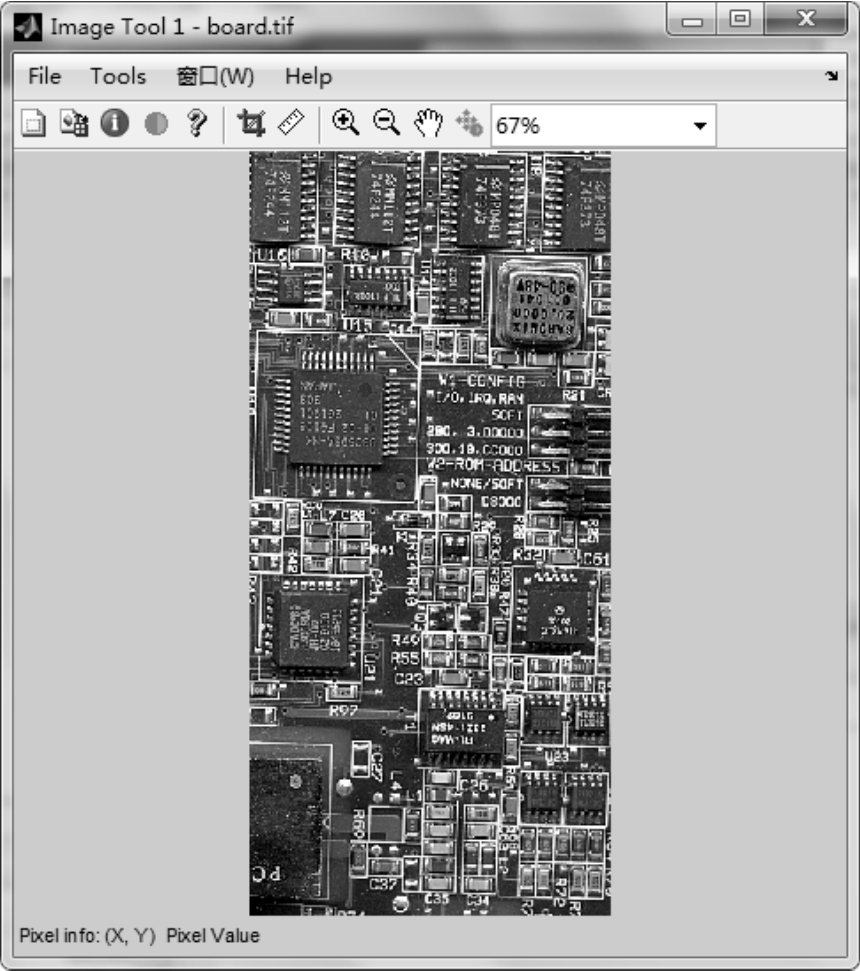Open the 窗口(W) window menu
The height and width of the screenshot is (971, 860).
[x=215, y=77]
